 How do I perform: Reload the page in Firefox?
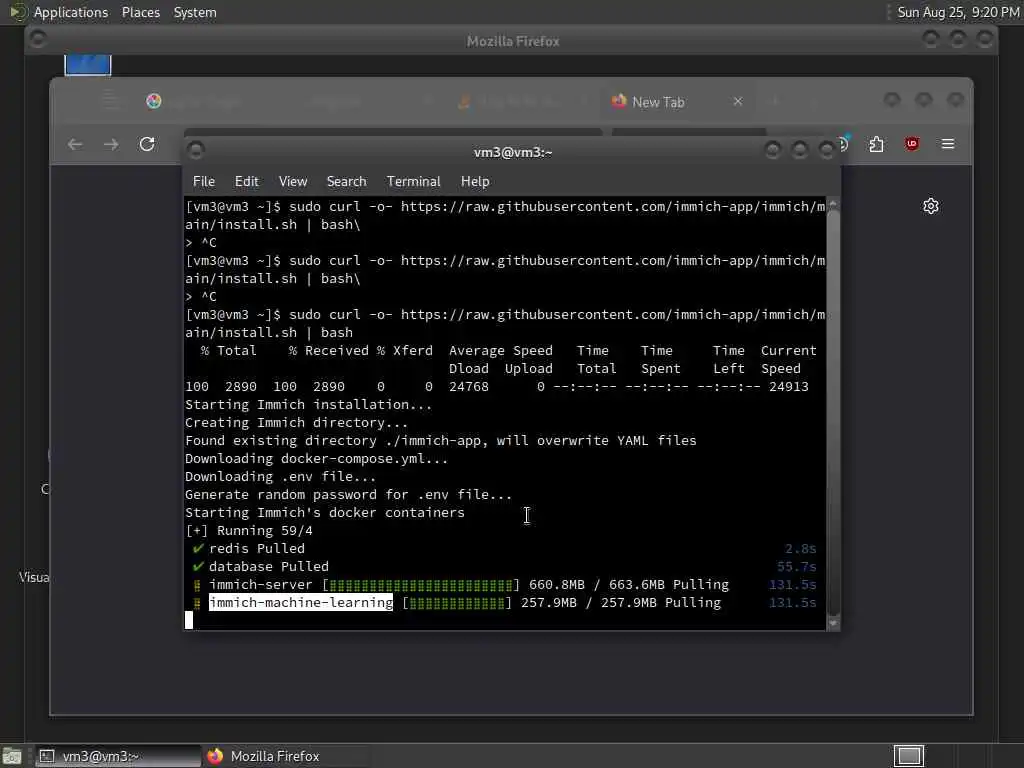[x=147, y=144]
